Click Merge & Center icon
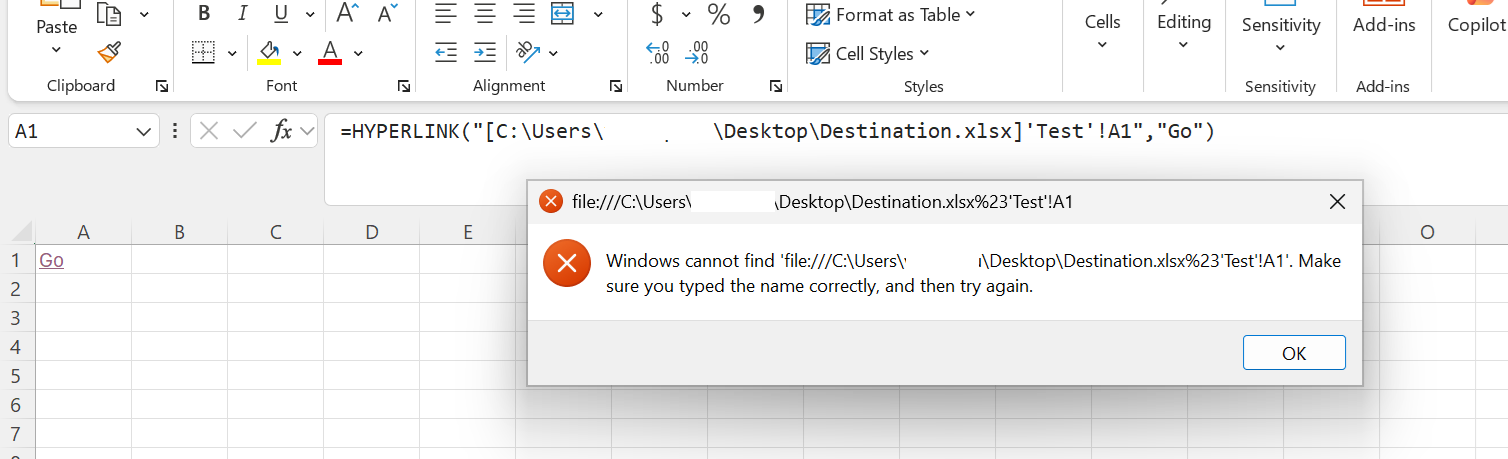 click(x=563, y=14)
